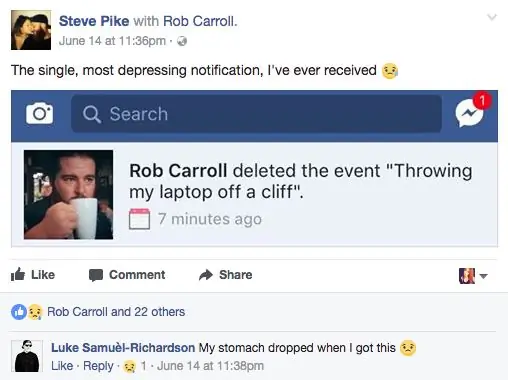508x380 pixels.
Task: Open the blue like reaction icon
Action: click(x=19, y=312)
